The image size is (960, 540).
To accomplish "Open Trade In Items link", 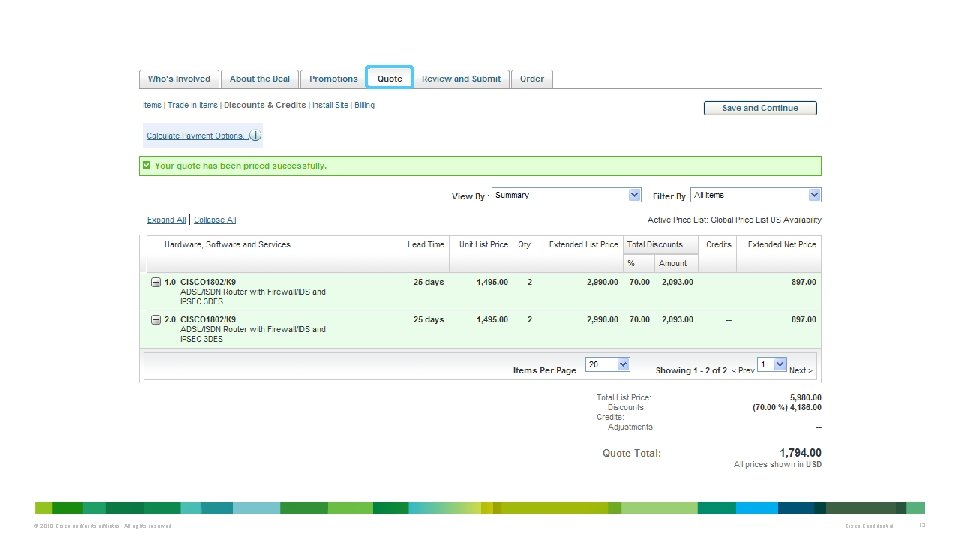I will pyautogui.click(x=192, y=105).
